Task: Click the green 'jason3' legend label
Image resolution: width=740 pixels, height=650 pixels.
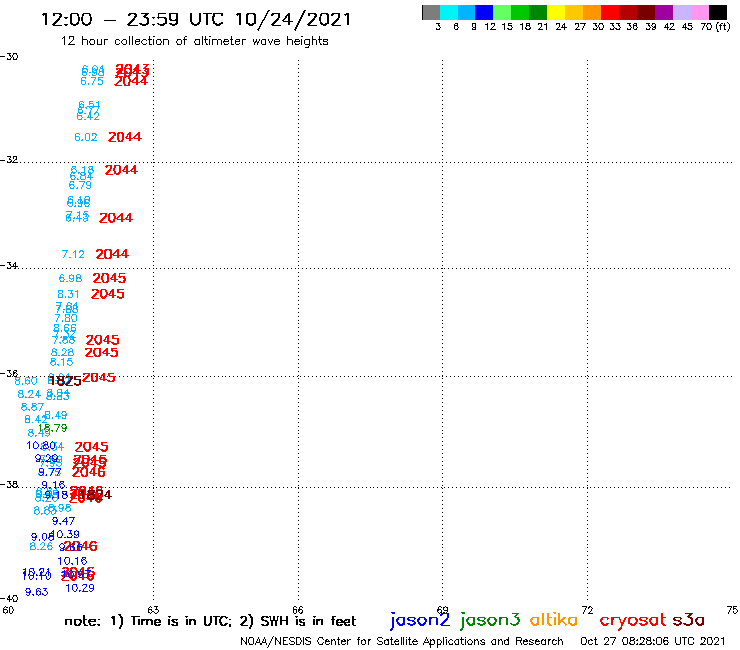Action: pyautogui.click(x=490, y=620)
